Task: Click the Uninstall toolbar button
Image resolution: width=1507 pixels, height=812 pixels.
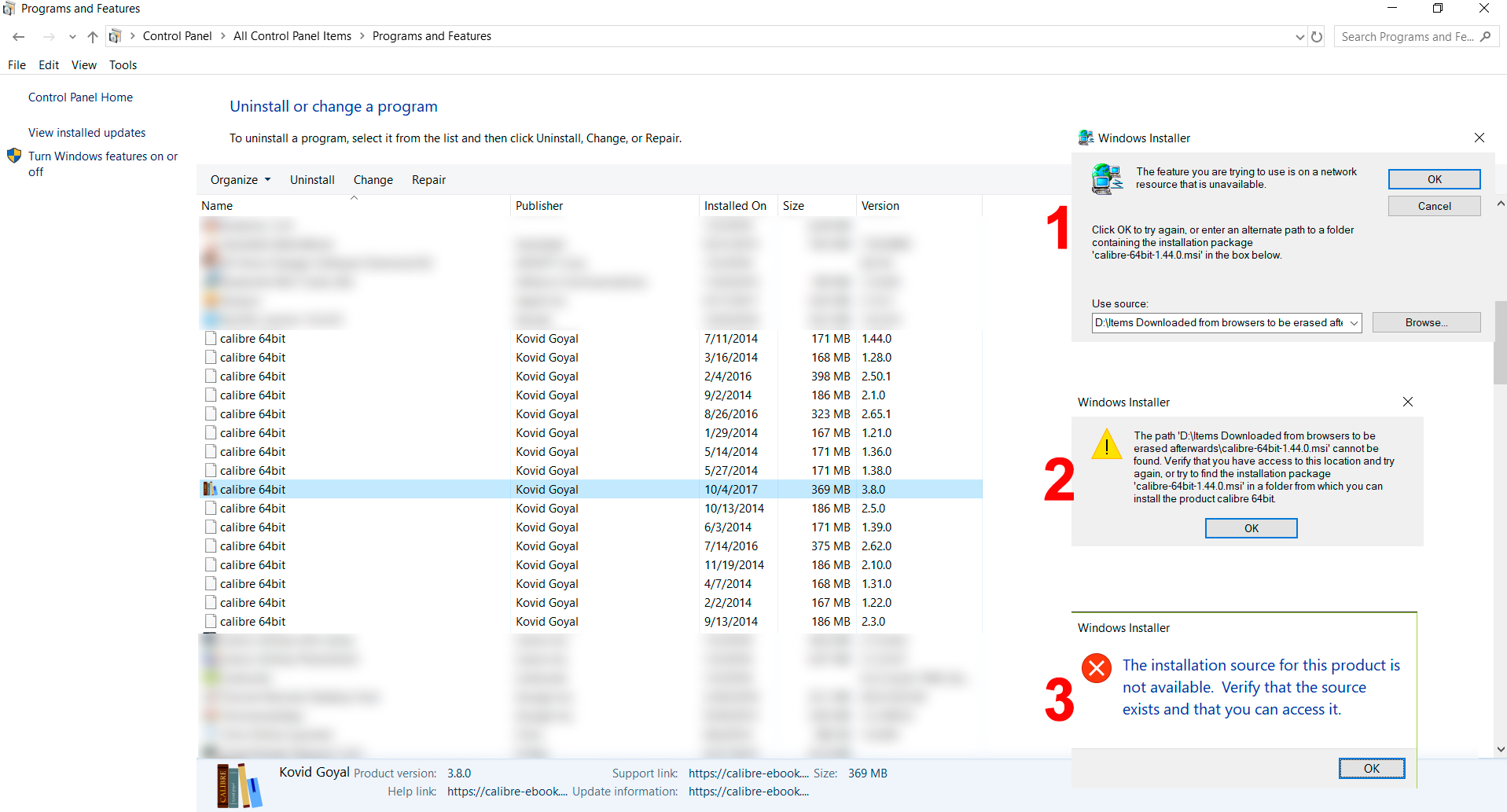Action: (x=312, y=180)
